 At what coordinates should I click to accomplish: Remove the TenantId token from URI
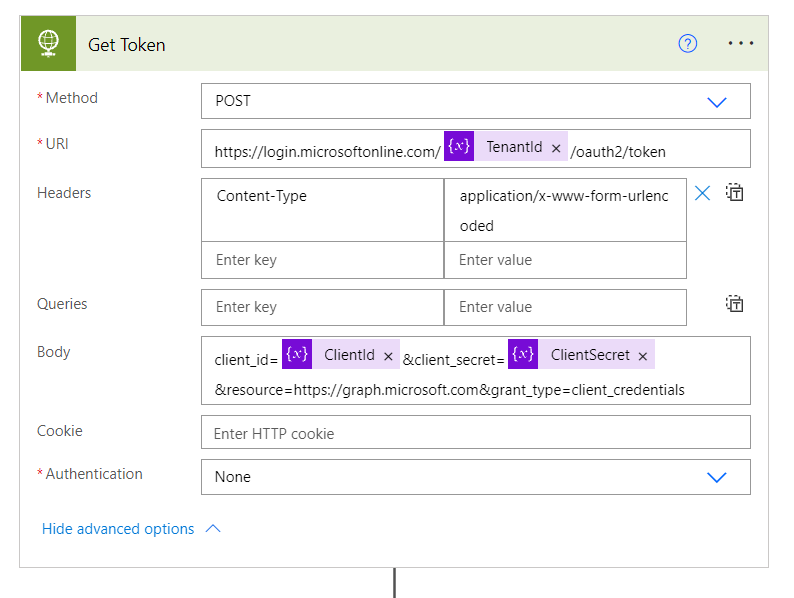click(556, 148)
